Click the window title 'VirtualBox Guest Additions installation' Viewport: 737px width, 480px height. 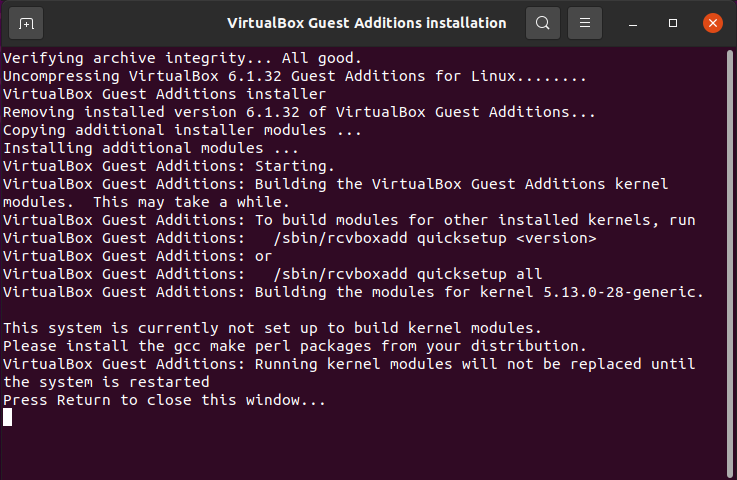(x=367, y=23)
